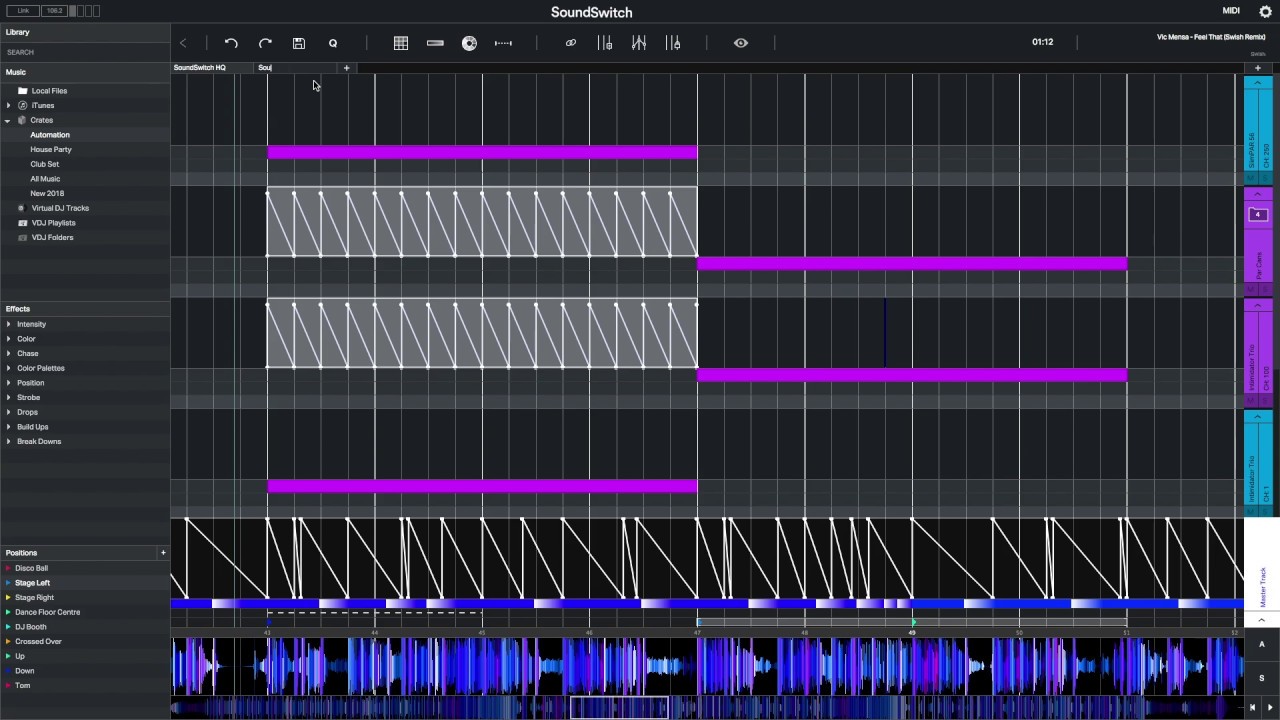The width and height of the screenshot is (1280, 720).
Task: Click the quantize Q icon
Action: pyautogui.click(x=333, y=43)
